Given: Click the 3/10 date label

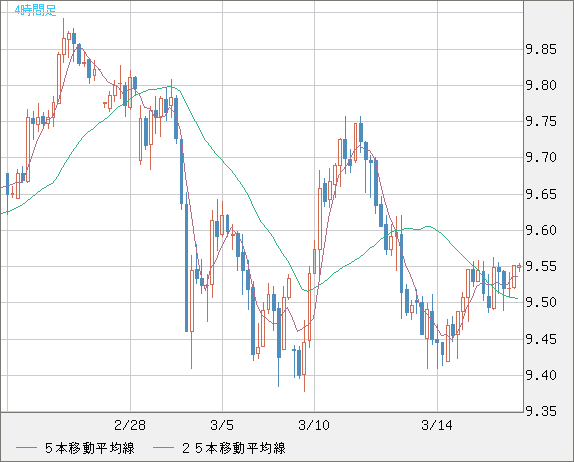Looking at the screenshot, I should coord(314,425).
